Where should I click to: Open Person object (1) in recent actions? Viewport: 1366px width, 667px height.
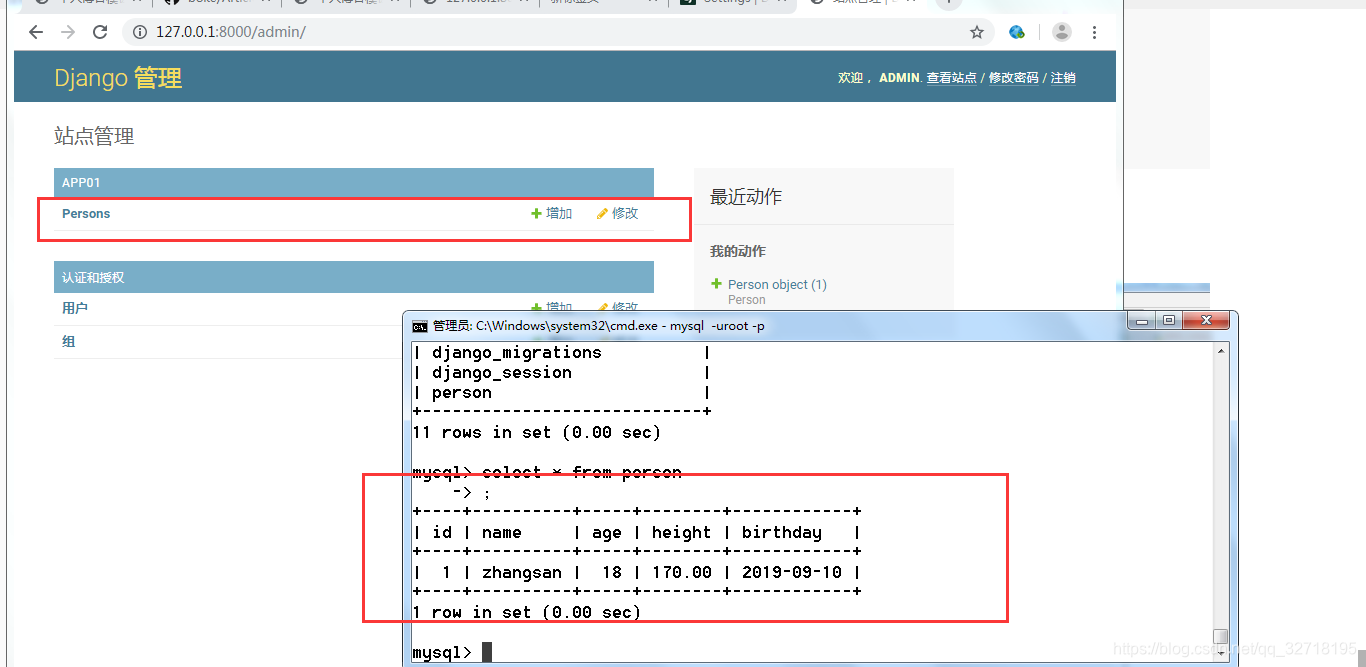pyautogui.click(x=777, y=285)
